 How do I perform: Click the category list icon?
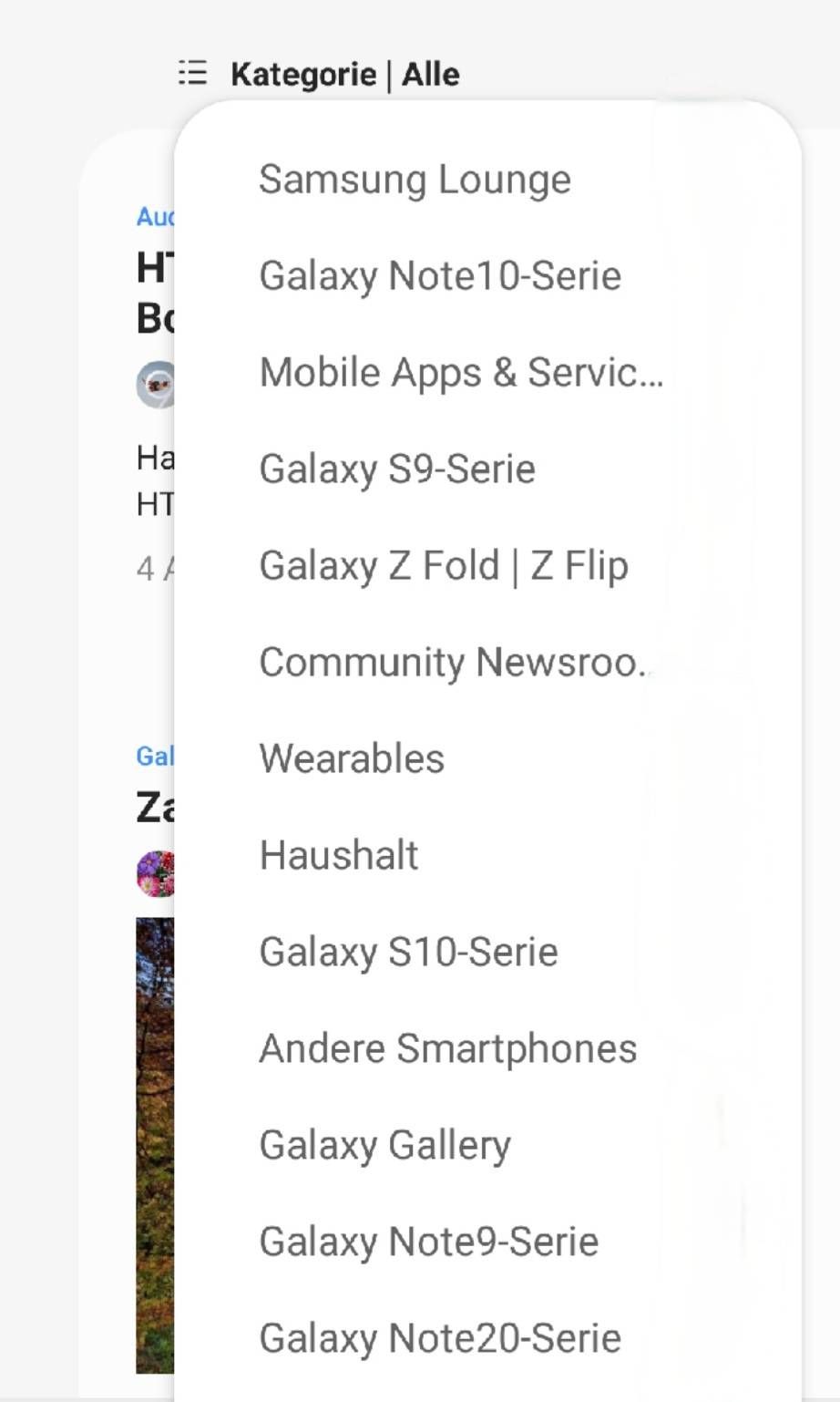click(192, 73)
